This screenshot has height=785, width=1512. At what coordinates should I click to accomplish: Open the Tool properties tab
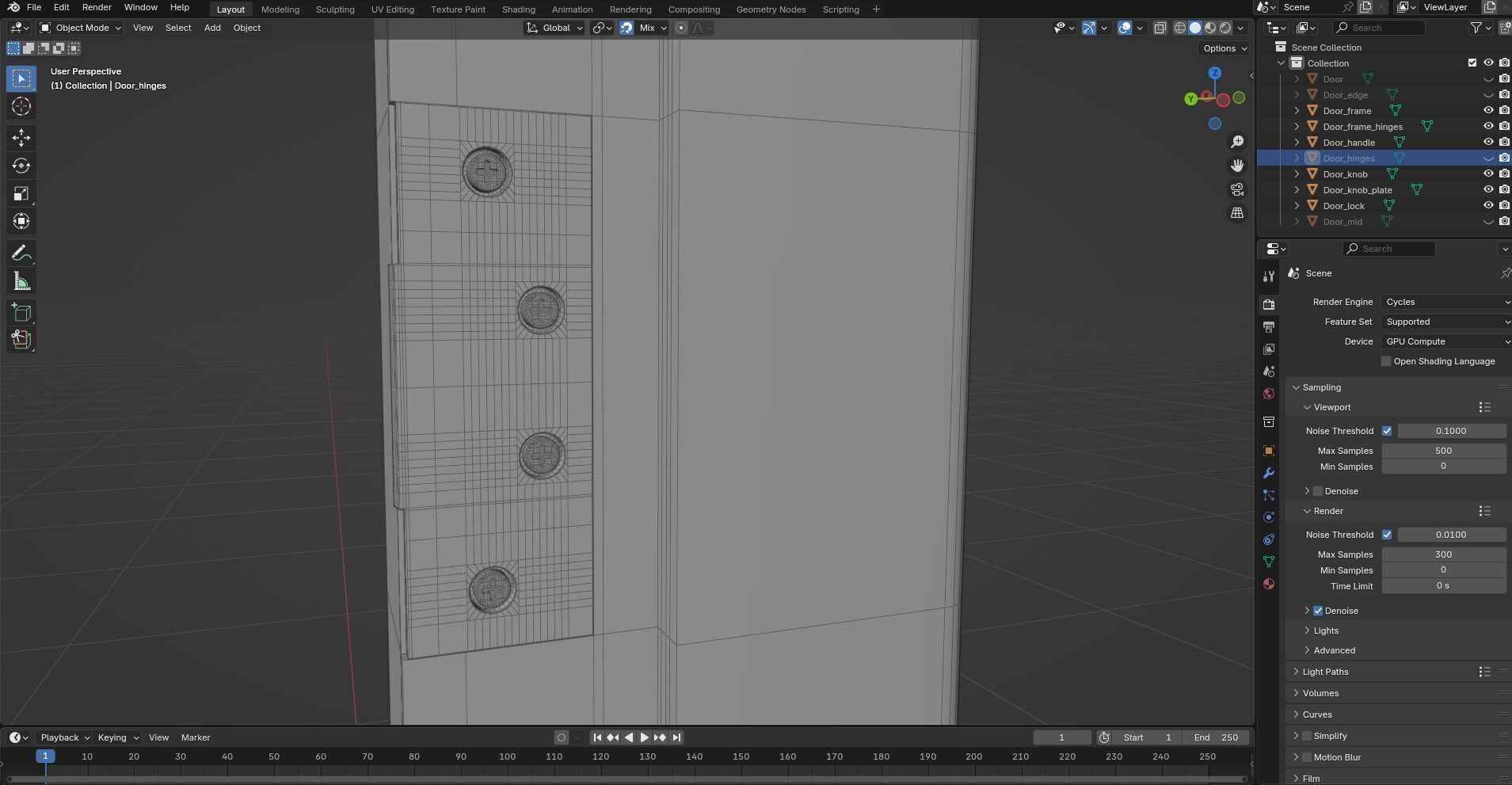click(x=1269, y=276)
